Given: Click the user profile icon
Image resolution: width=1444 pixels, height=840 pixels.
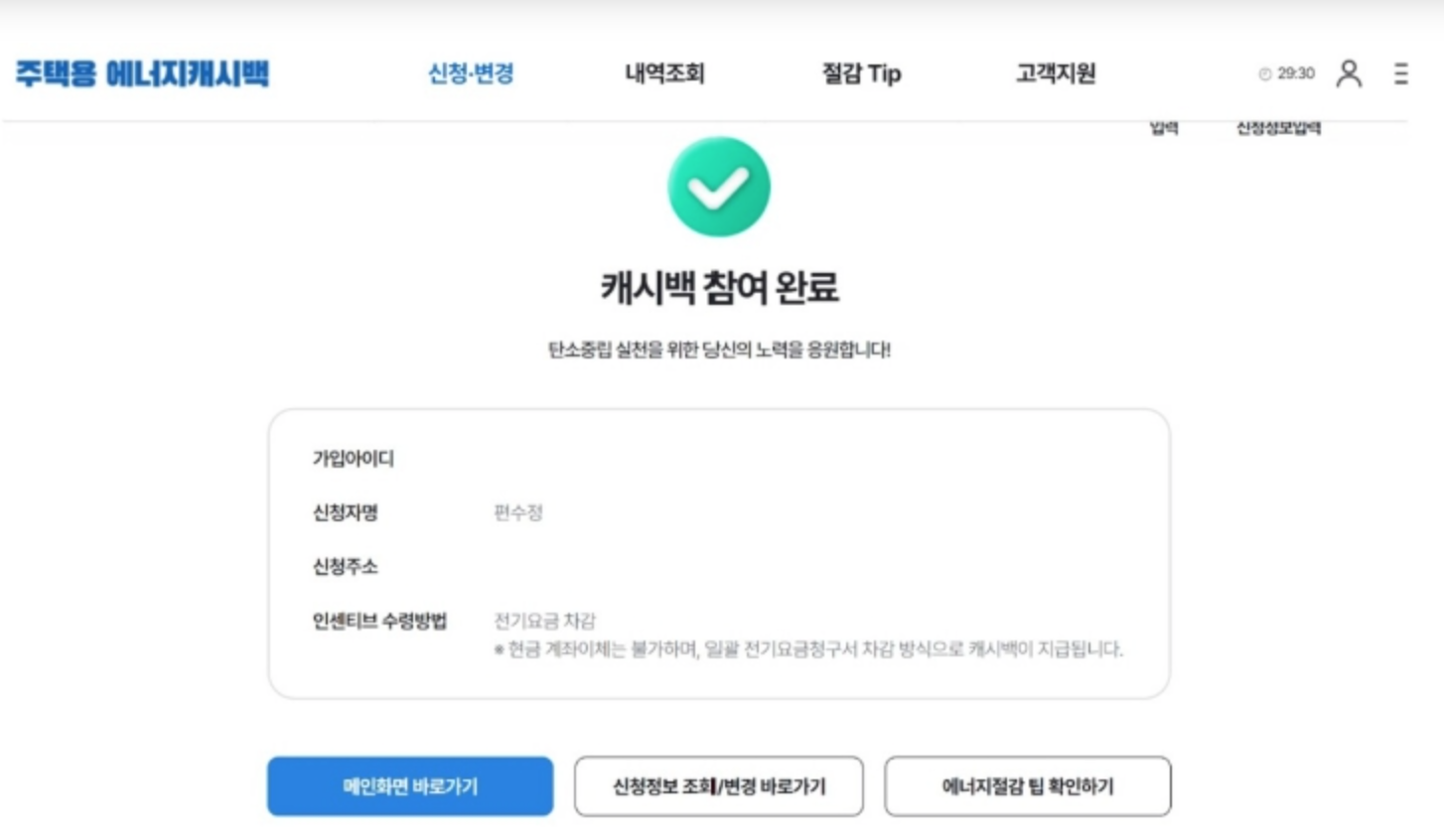Looking at the screenshot, I should coord(1349,73).
